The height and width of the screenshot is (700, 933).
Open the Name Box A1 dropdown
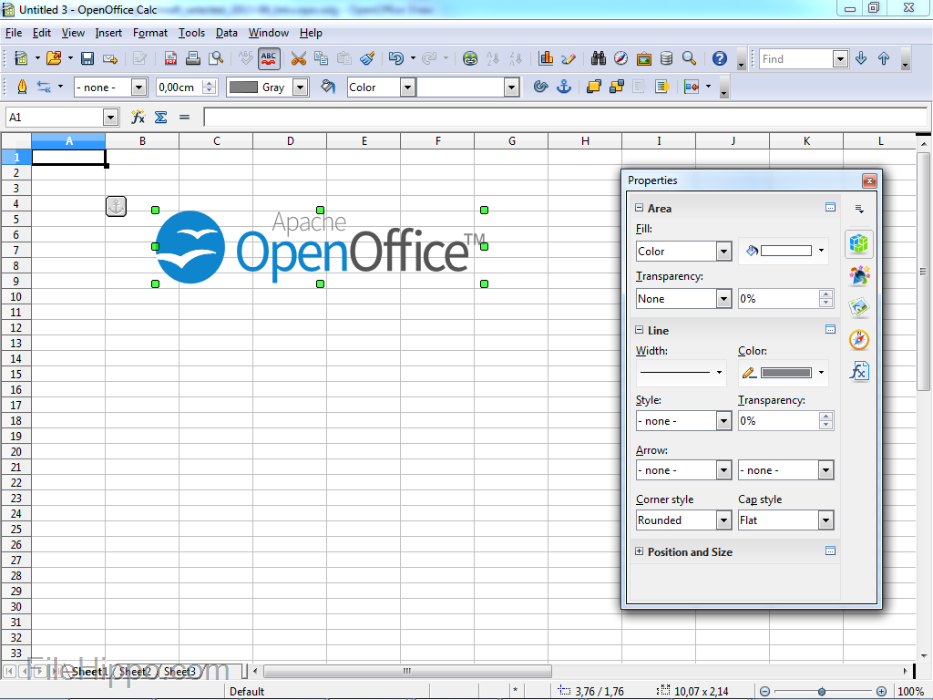coord(110,117)
